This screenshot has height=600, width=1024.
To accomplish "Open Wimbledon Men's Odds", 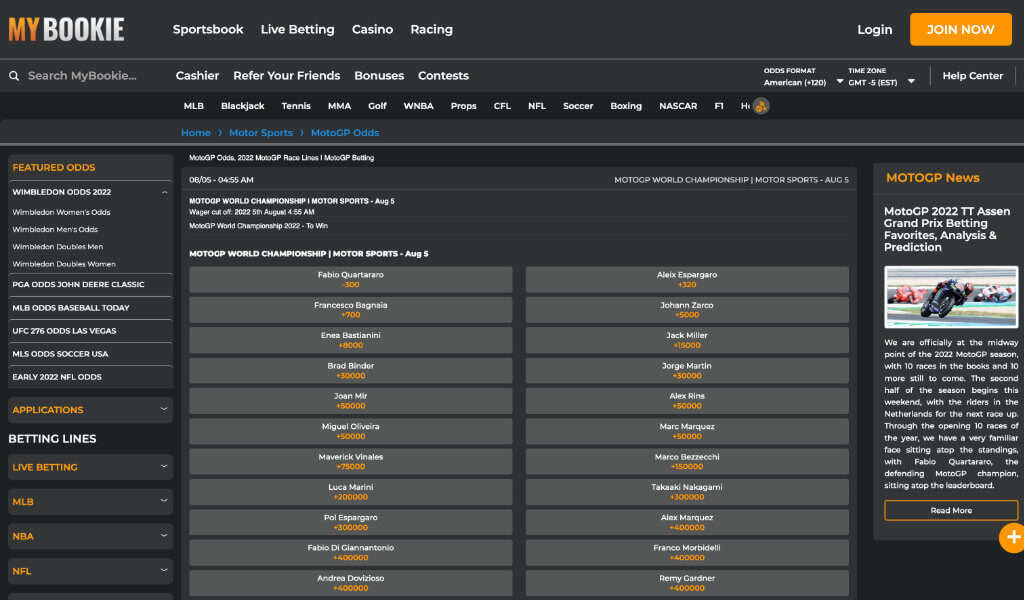I will tap(55, 229).
